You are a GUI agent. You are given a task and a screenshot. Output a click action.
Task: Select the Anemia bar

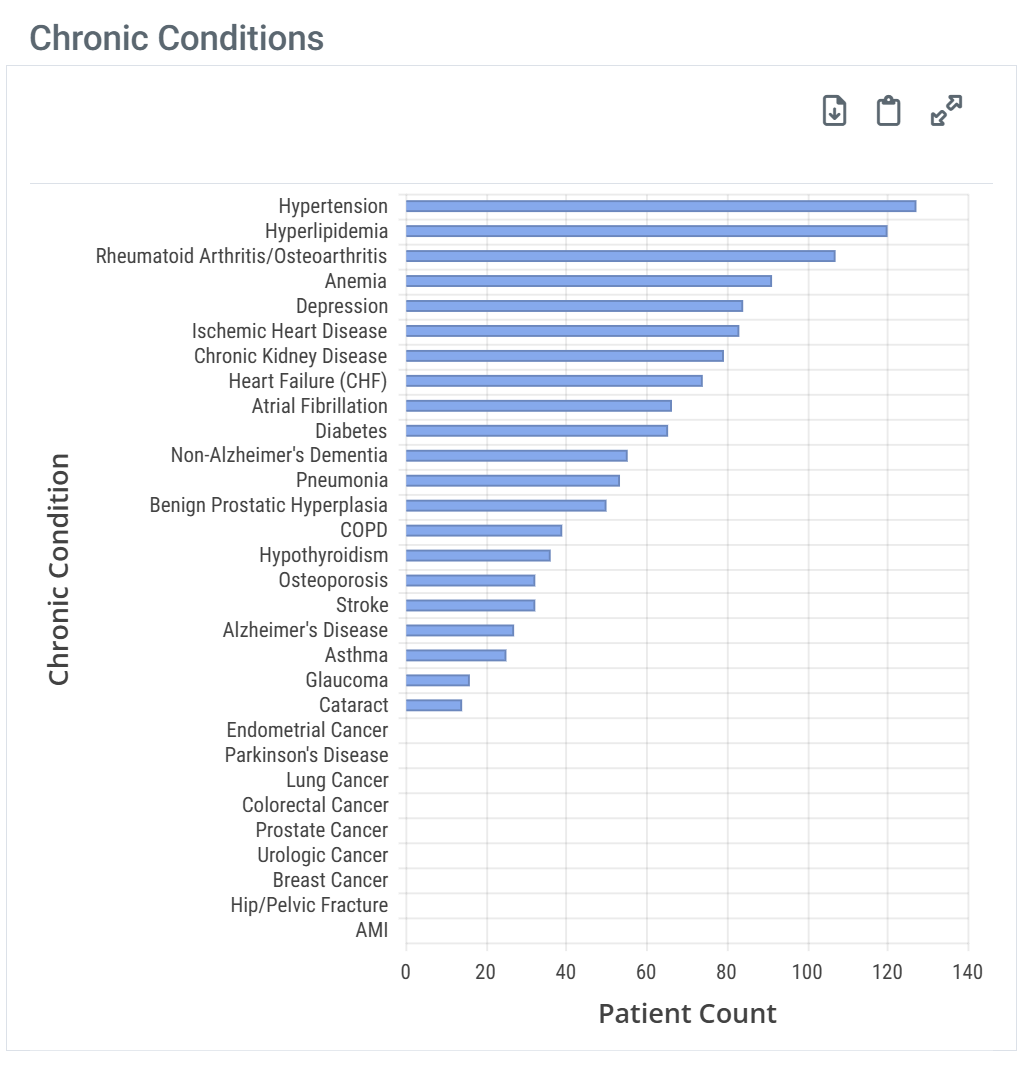588,281
